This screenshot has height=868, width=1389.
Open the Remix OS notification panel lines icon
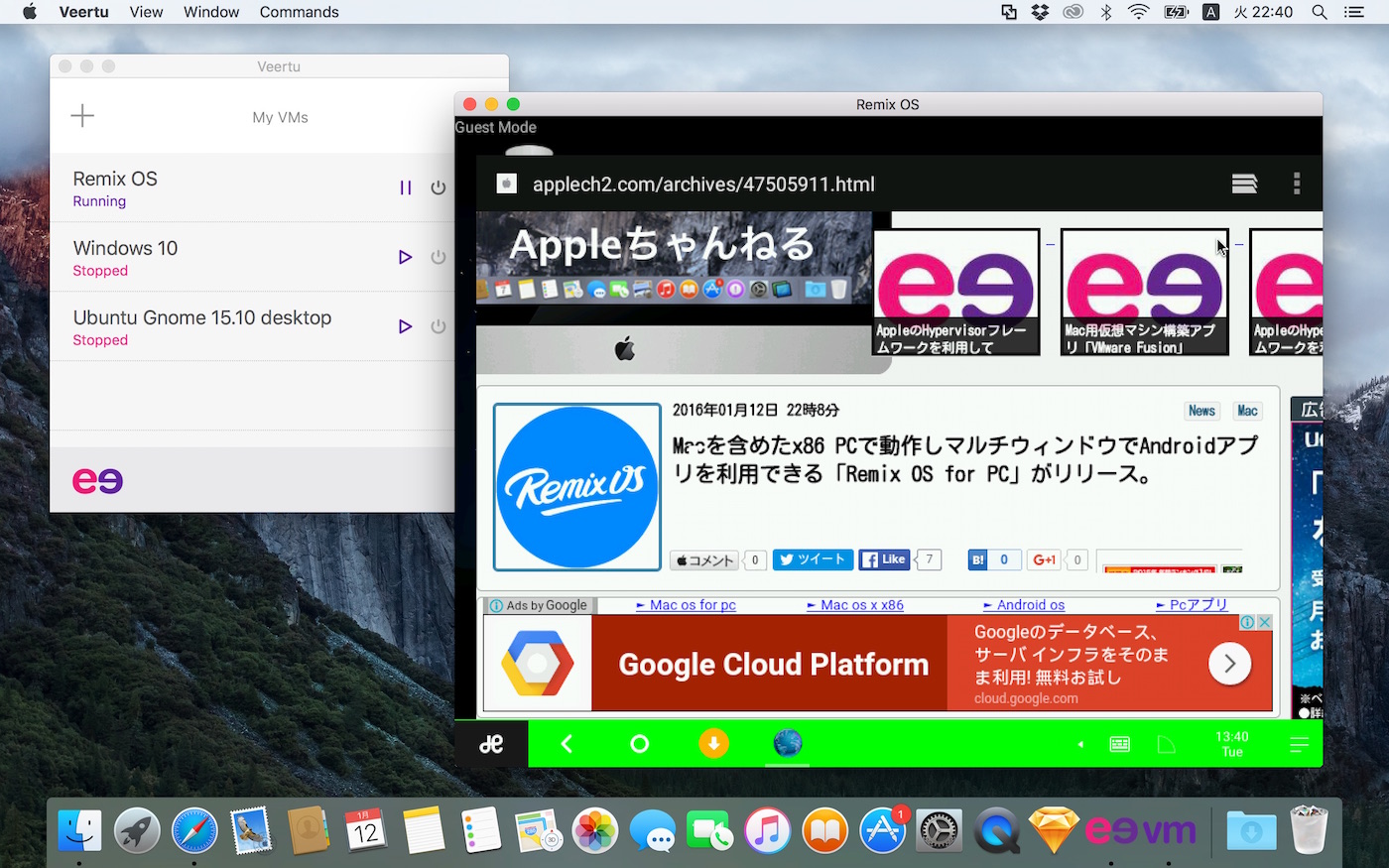point(1299,744)
